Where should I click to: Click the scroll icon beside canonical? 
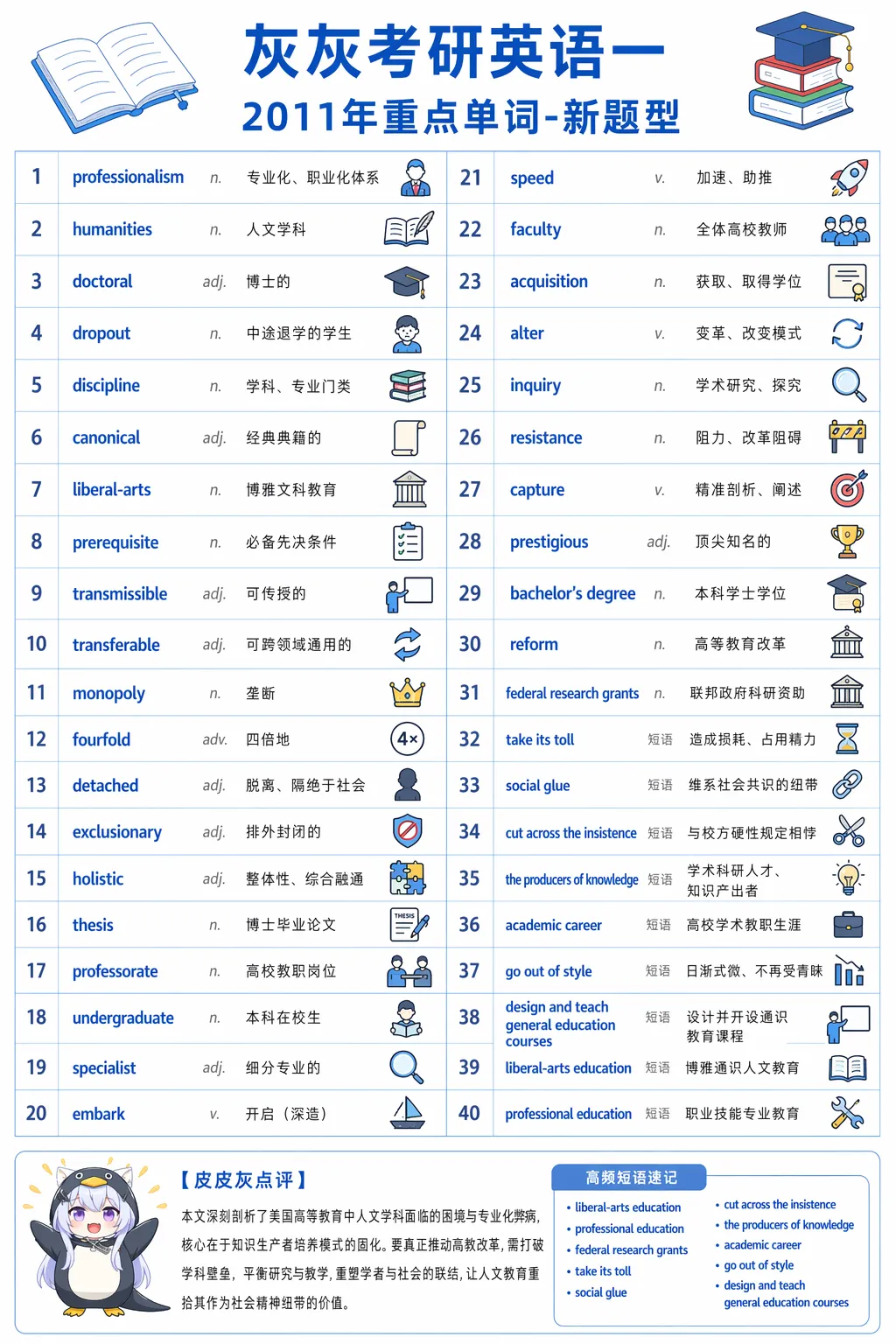[x=409, y=437]
